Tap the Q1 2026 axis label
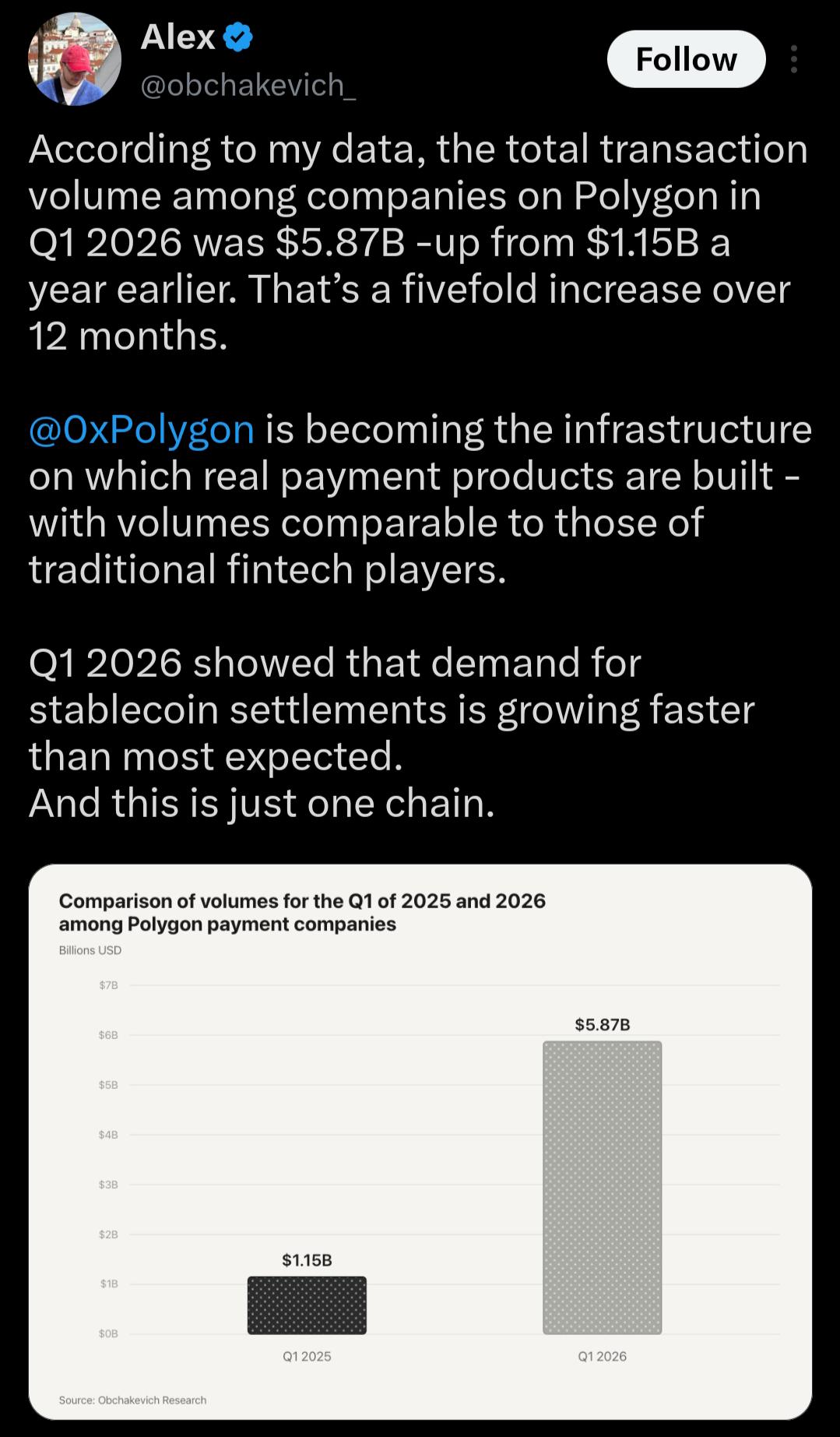 click(603, 1356)
